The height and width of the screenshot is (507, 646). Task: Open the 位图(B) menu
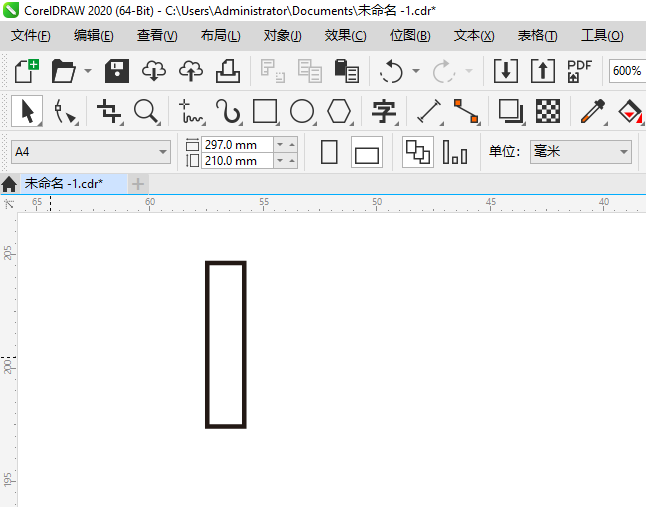pyautogui.click(x=410, y=36)
